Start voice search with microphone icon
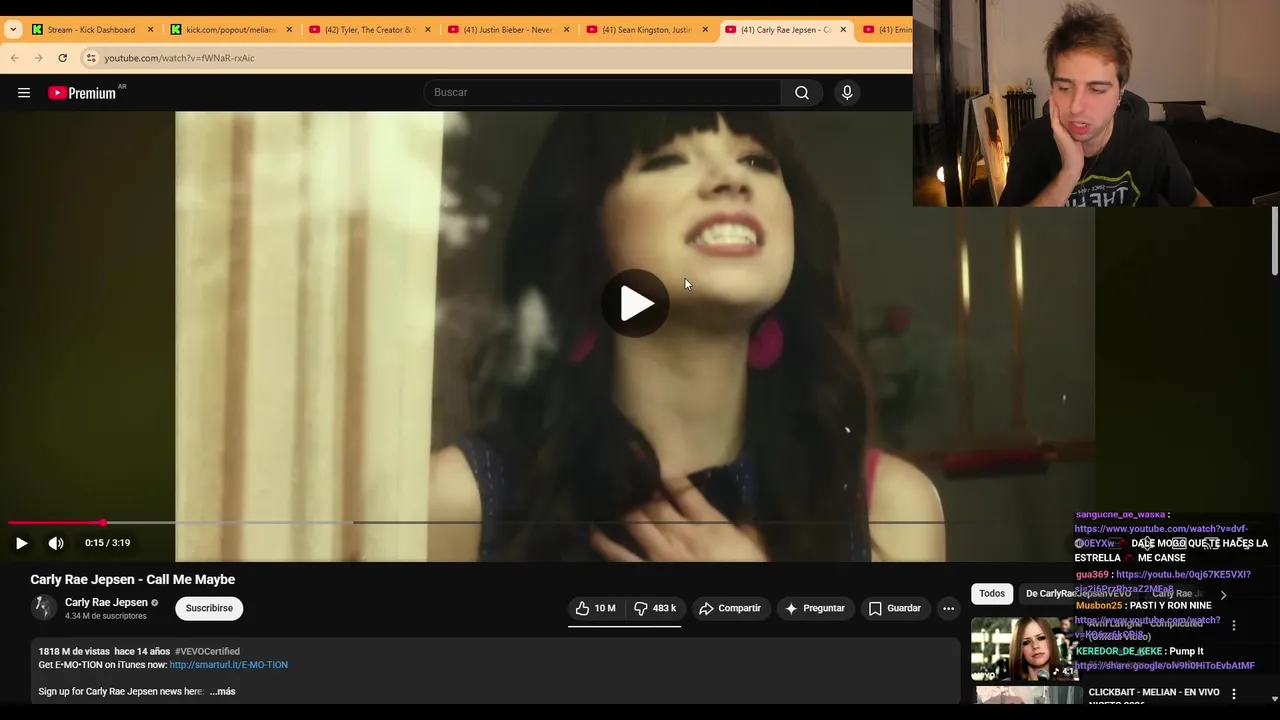 (847, 92)
